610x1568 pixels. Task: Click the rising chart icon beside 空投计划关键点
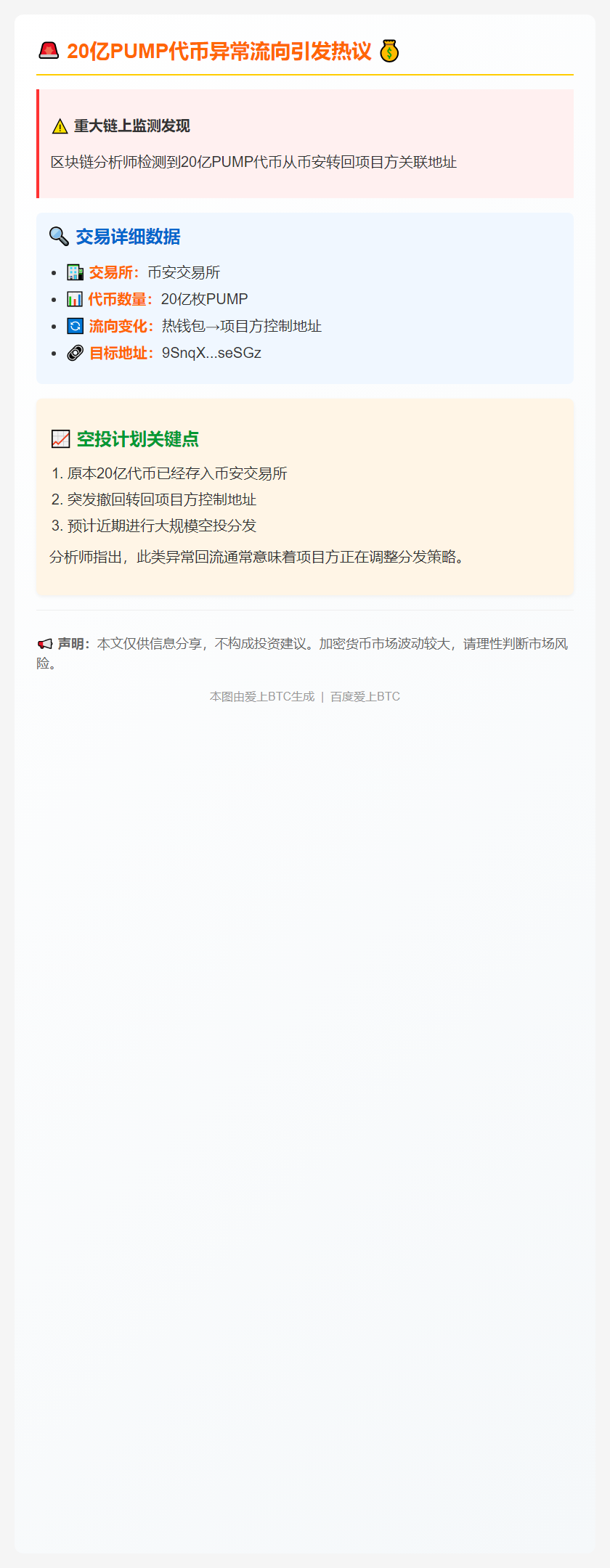tap(60, 439)
